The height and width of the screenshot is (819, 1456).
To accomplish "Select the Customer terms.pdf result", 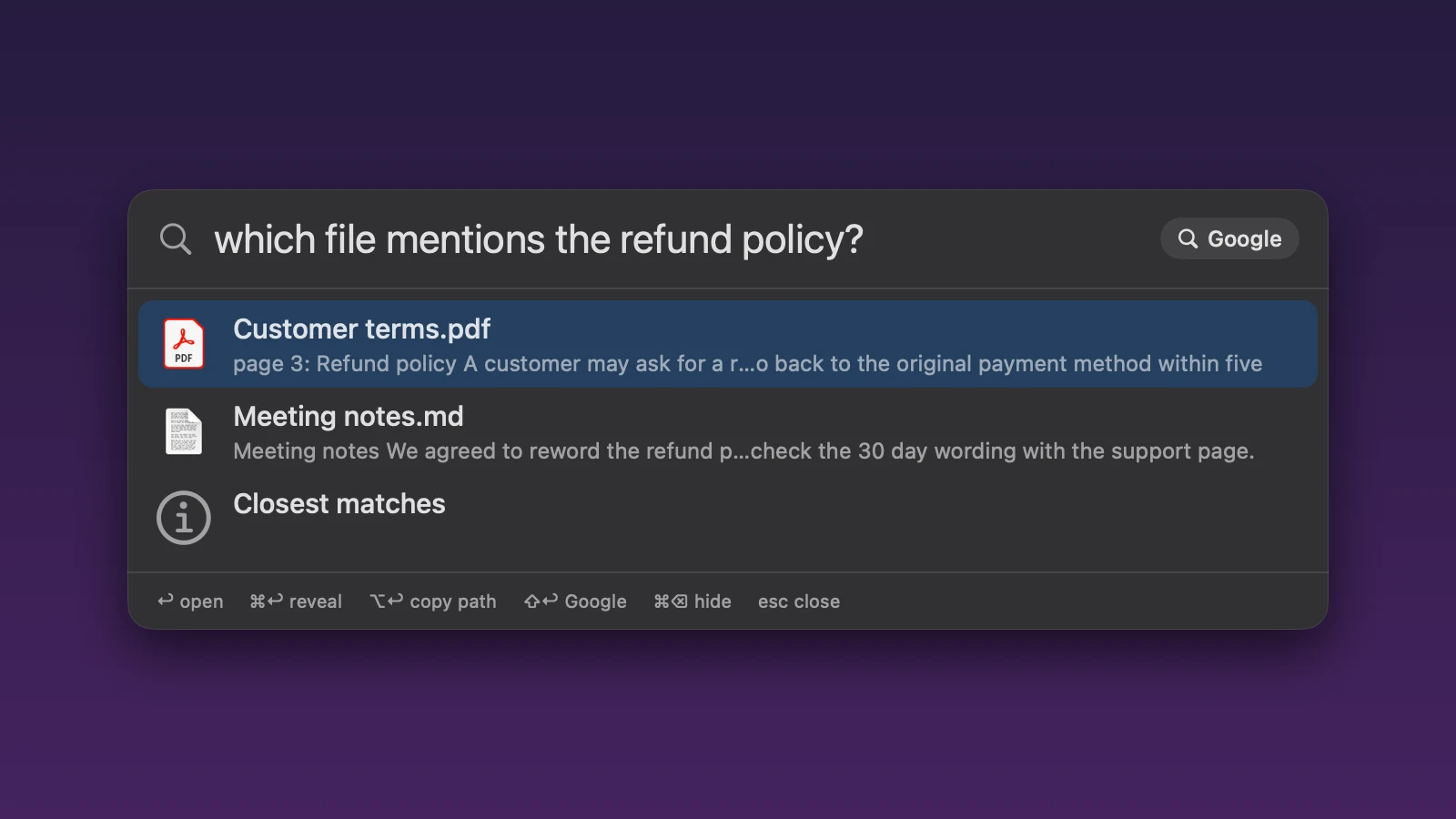I will [728, 344].
